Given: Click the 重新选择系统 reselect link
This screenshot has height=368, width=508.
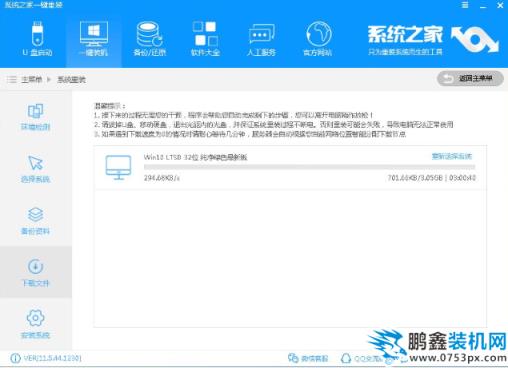Looking at the screenshot, I should tap(452, 156).
